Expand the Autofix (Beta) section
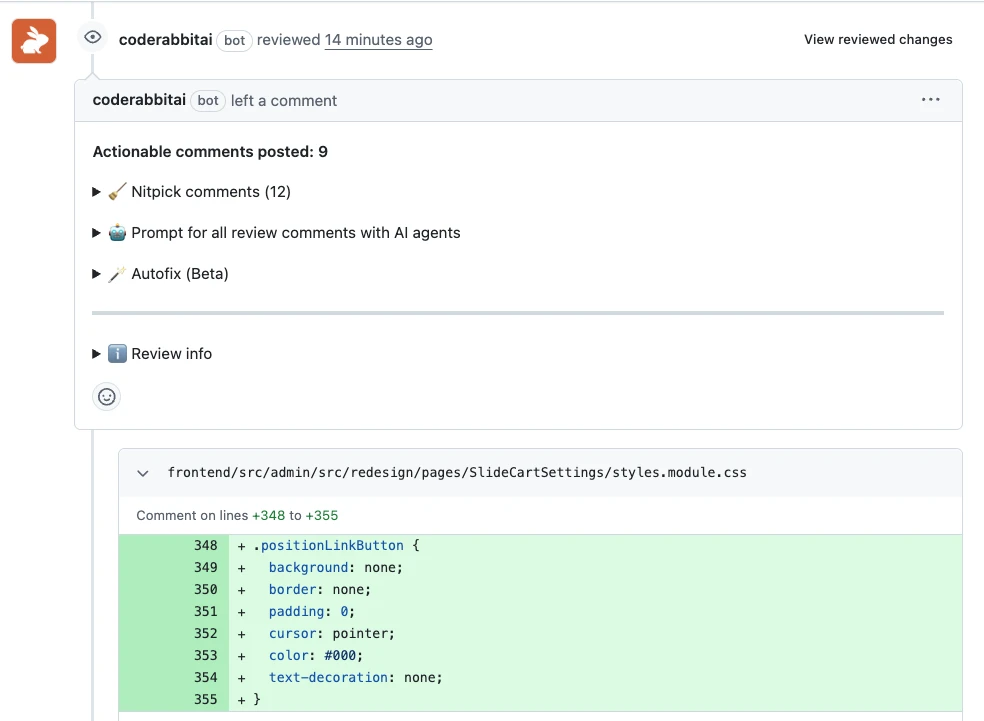The height and width of the screenshot is (721, 984). coord(96,272)
